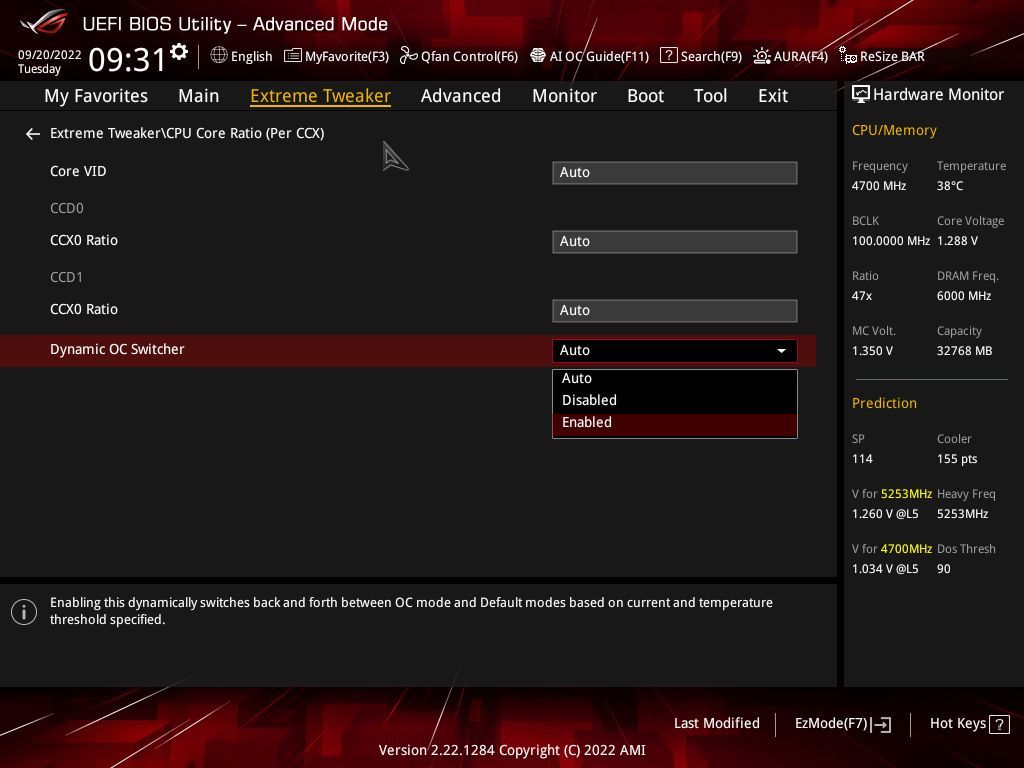Screen dimensions: 1024x768
Task: Click the version copyright text
Action: [512, 750]
